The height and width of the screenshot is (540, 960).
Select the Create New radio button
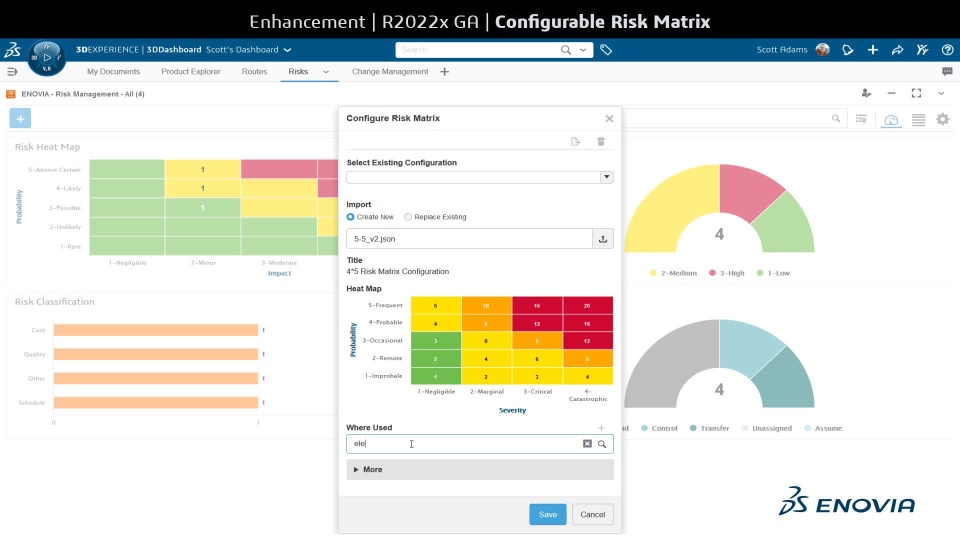point(350,217)
